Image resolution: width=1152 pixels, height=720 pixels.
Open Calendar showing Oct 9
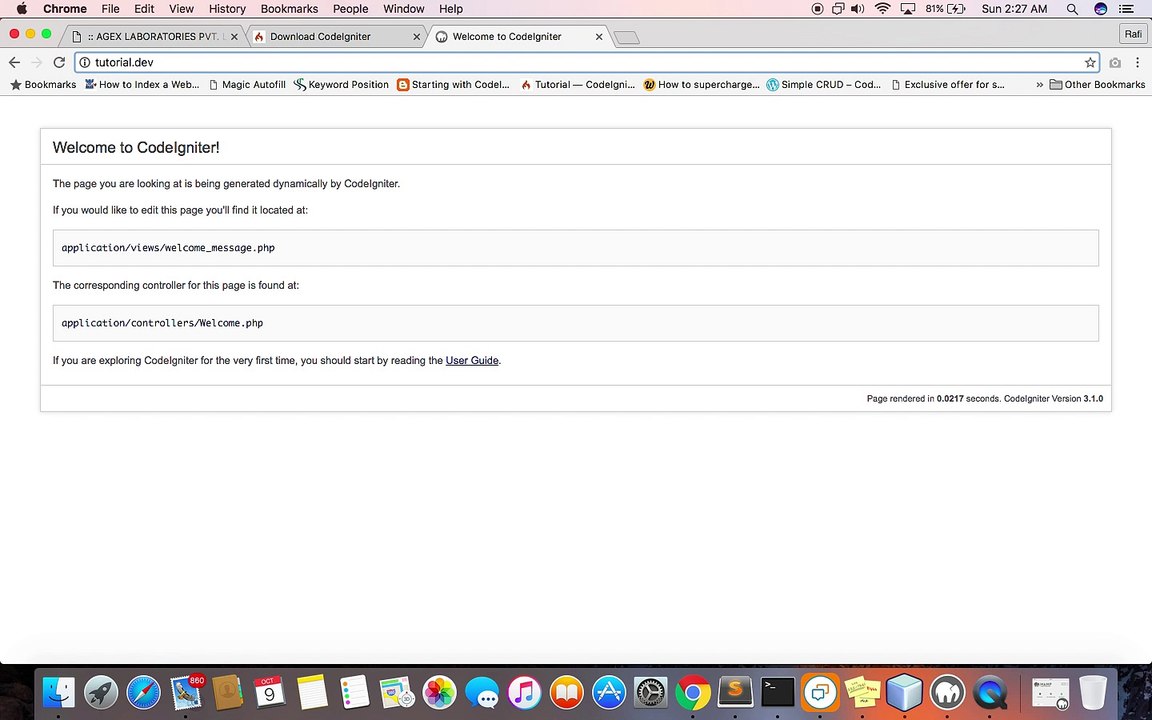click(270, 692)
